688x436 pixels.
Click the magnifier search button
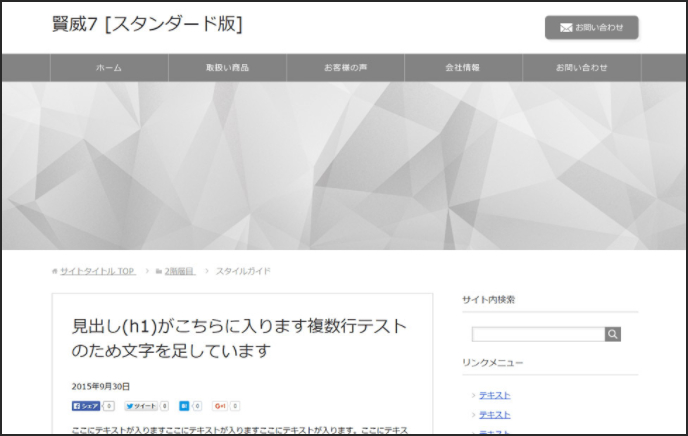tap(613, 334)
